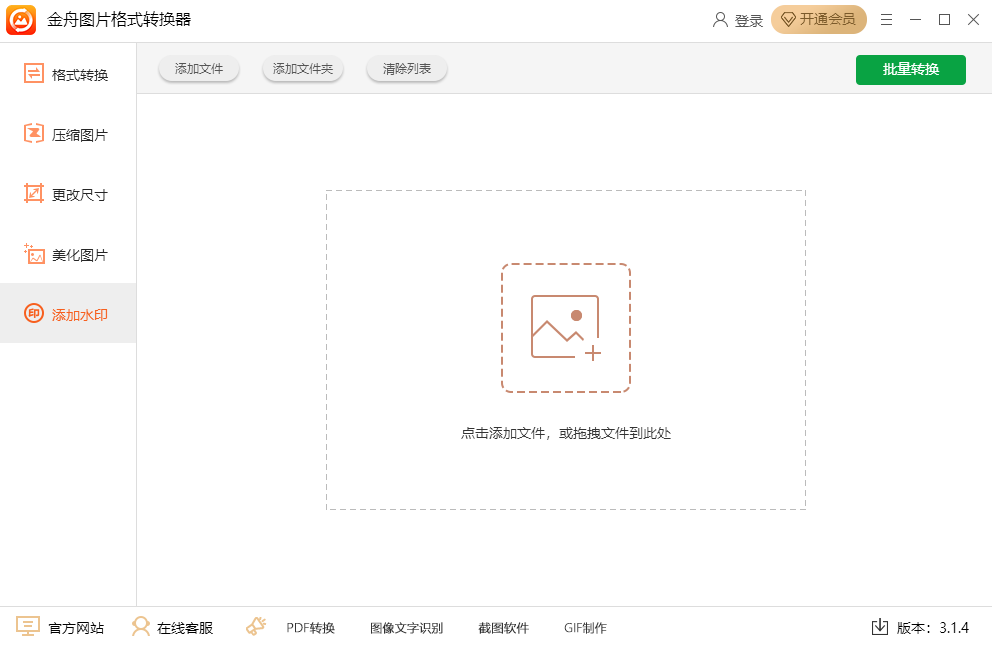Image resolution: width=992 pixels, height=646 pixels.
Task: Start the 批量转换 batch conversion
Action: [910, 69]
